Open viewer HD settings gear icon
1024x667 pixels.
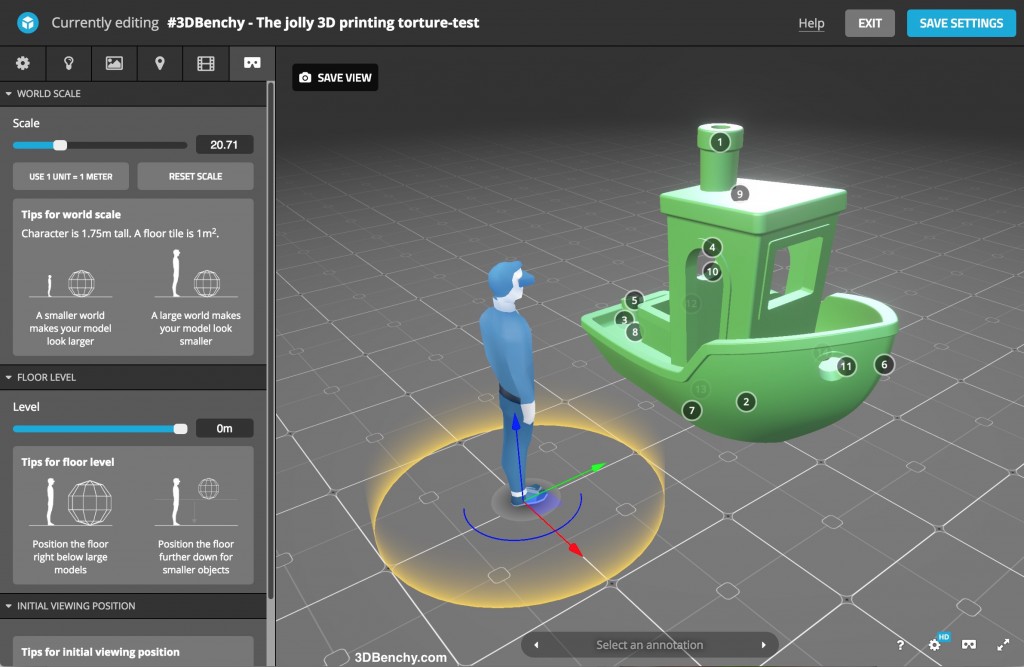click(935, 644)
